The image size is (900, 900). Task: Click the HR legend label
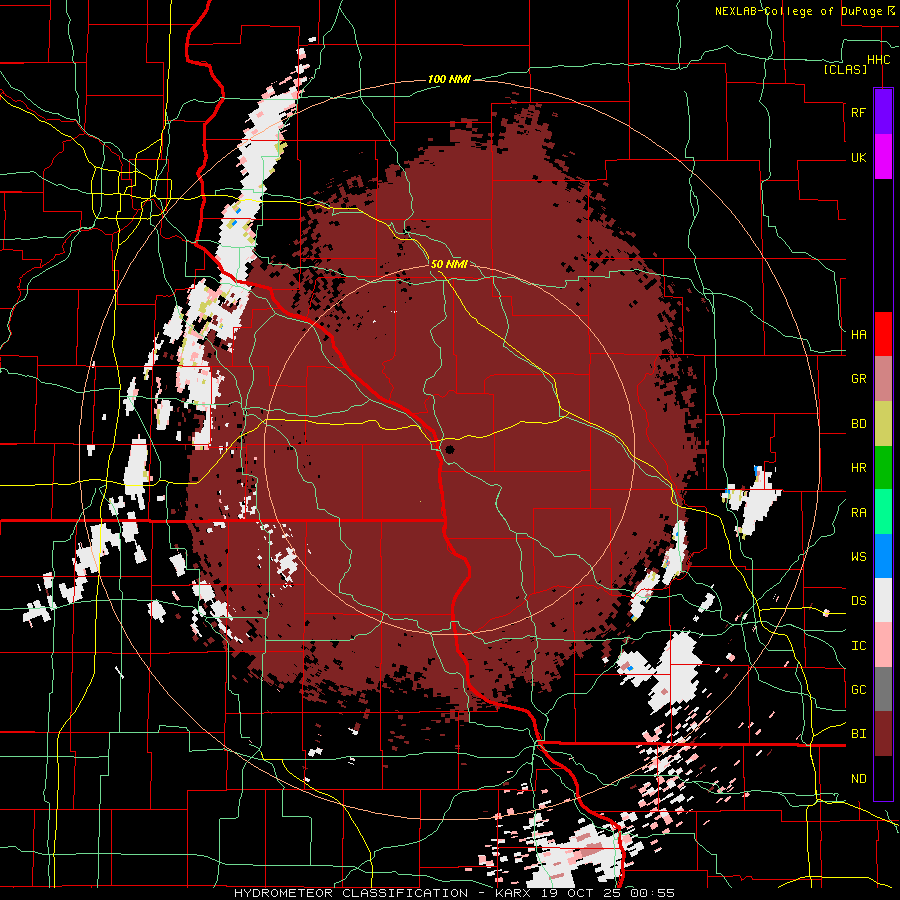click(x=858, y=468)
